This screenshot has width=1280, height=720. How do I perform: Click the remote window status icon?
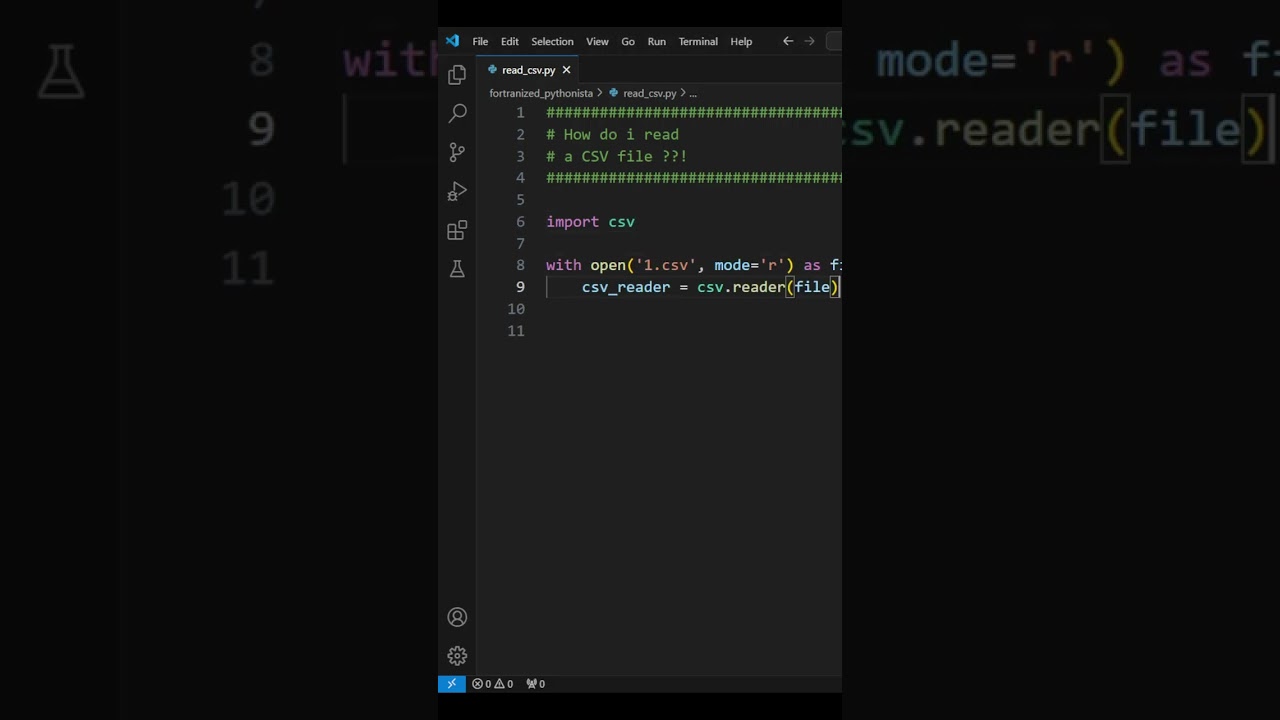pos(451,684)
